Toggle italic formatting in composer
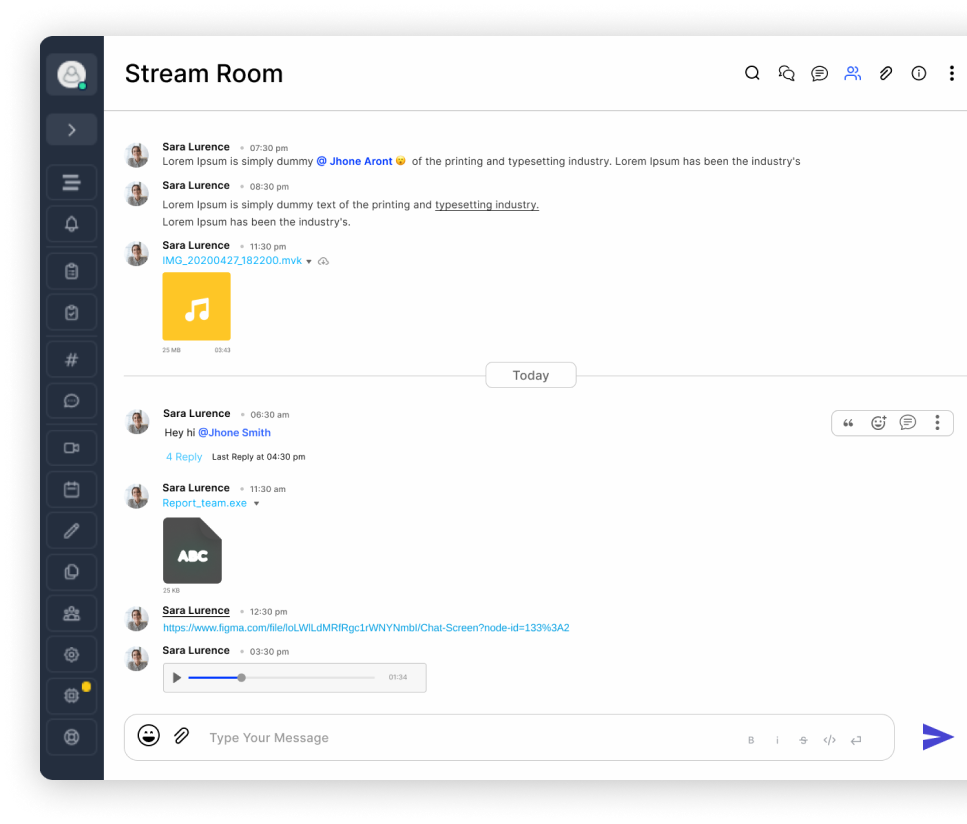Viewport: 967px width, 824px height. click(777, 740)
